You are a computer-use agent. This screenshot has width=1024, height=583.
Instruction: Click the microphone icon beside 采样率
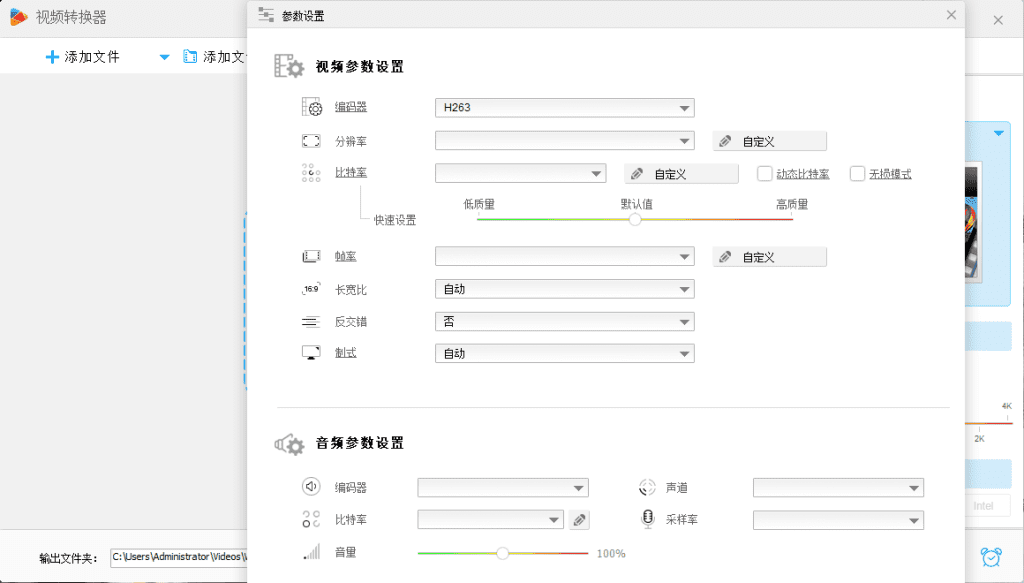pyautogui.click(x=649, y=520)
